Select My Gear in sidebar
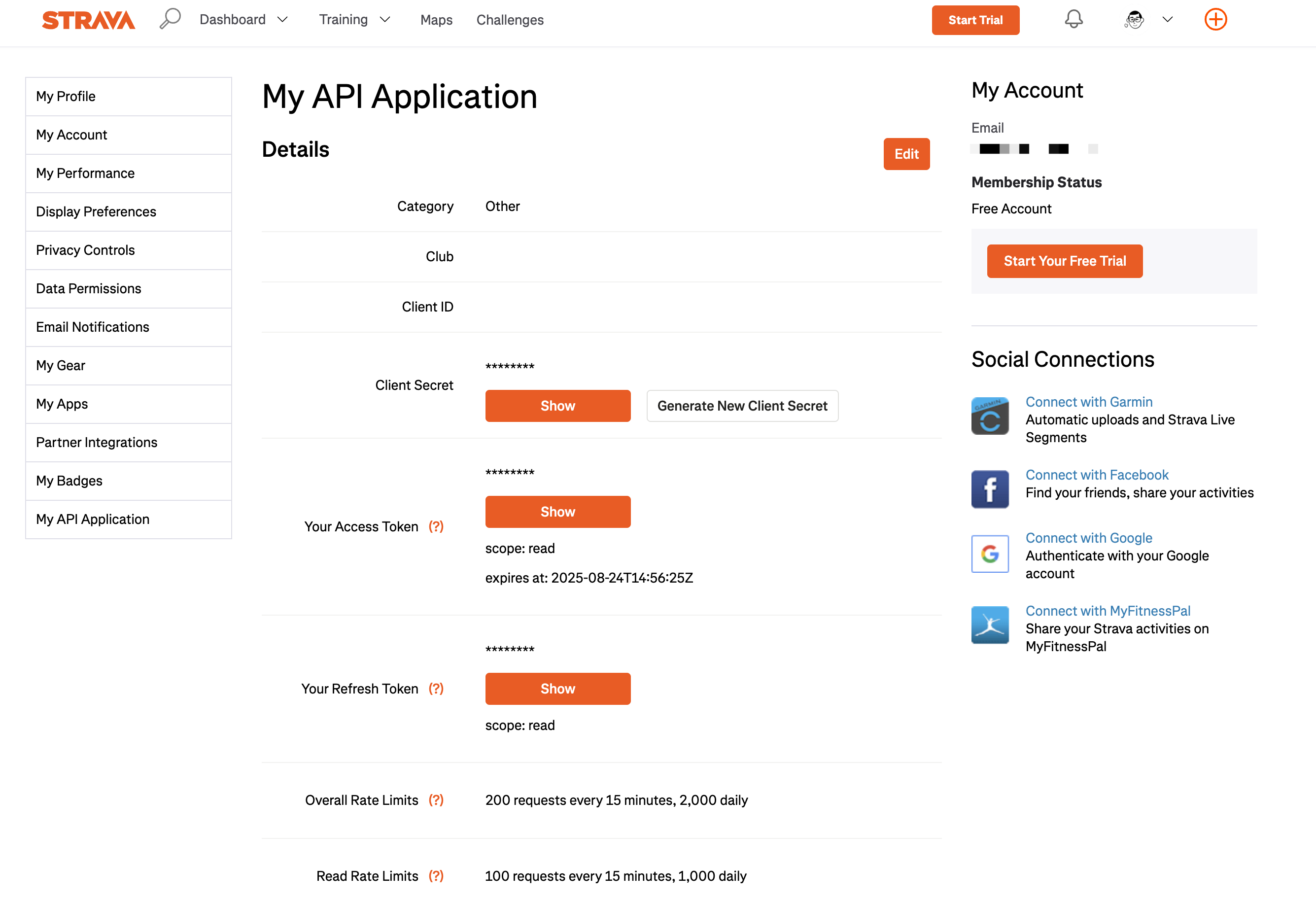Viewport: 1316px width, 902px height. point(129,366)
